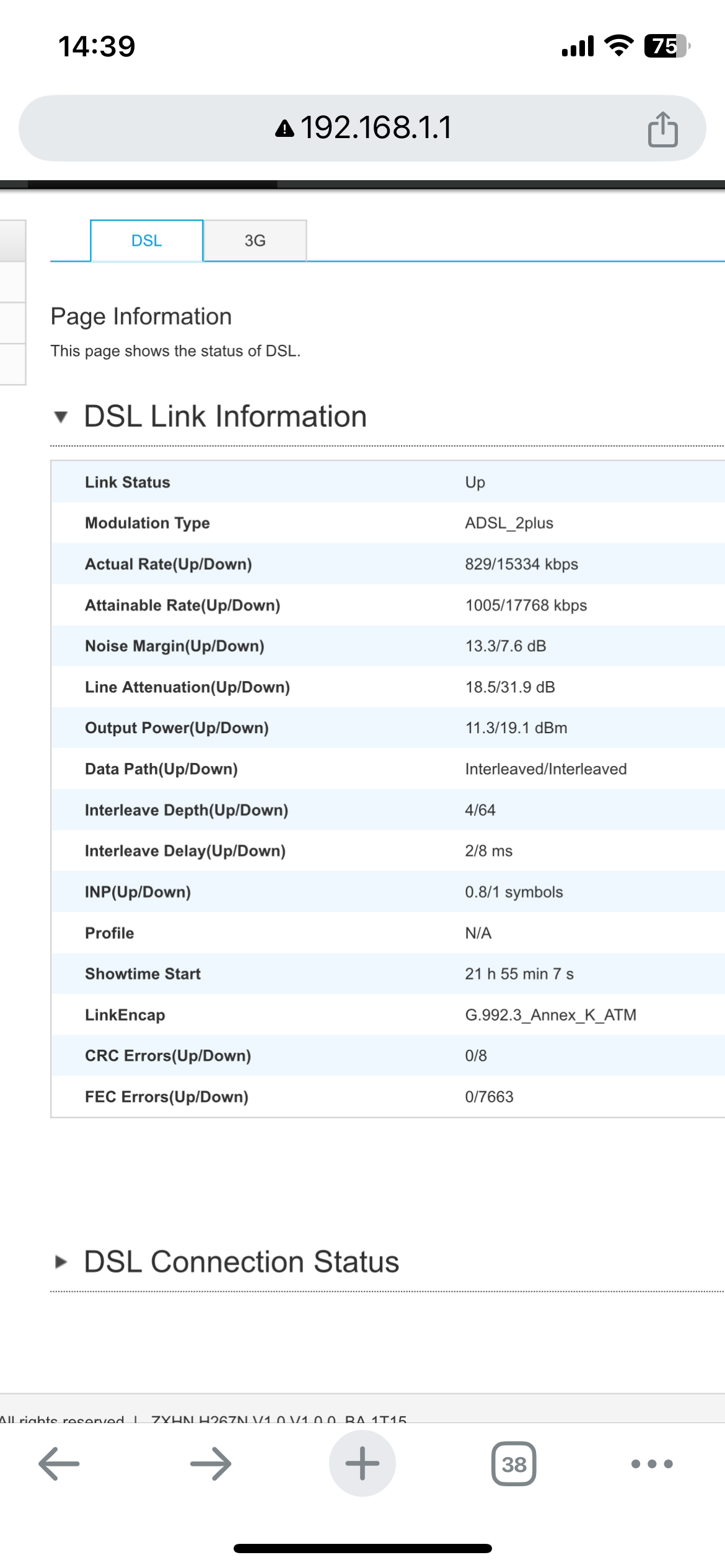Switch to the DSL tab
This screenshot has width=725, height=1568.
147,240
